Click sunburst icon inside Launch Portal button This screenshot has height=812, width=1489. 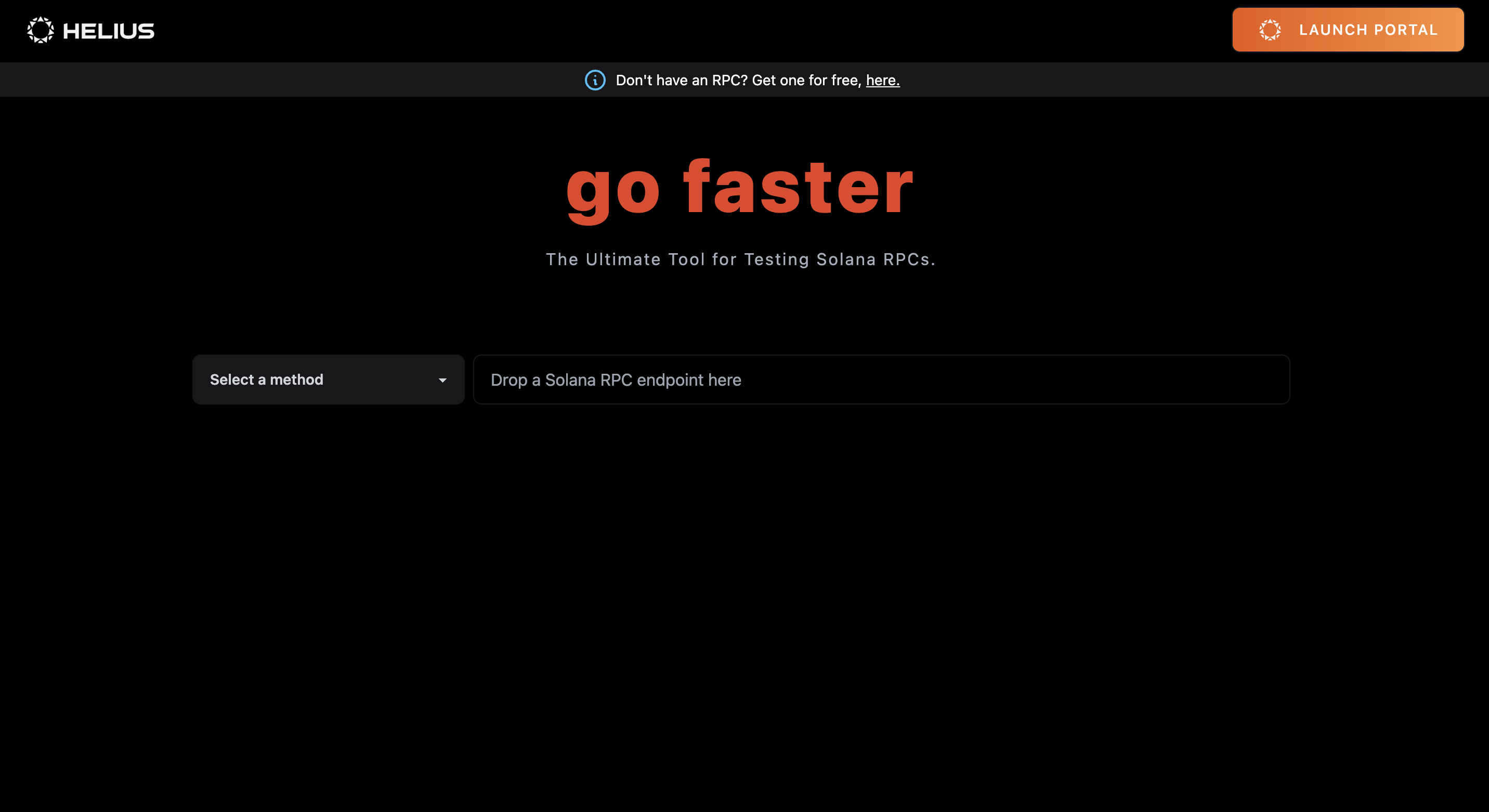pos(1270,30)
